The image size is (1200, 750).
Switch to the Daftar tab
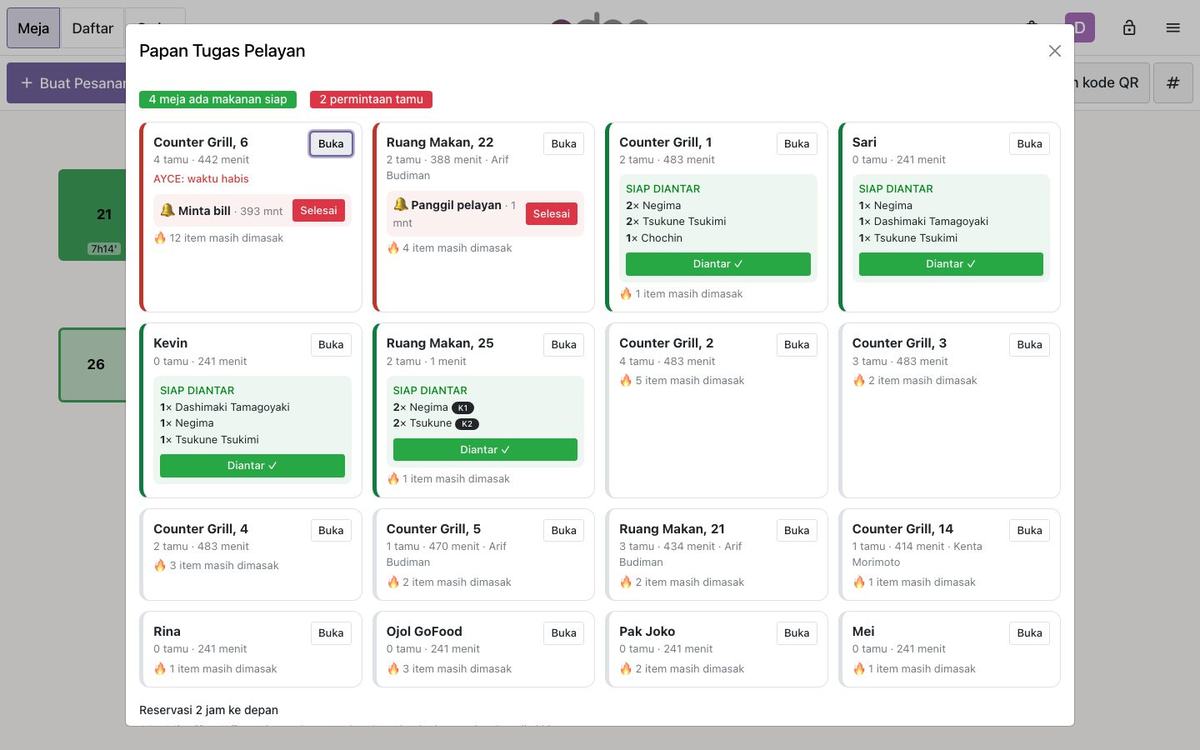92,28
